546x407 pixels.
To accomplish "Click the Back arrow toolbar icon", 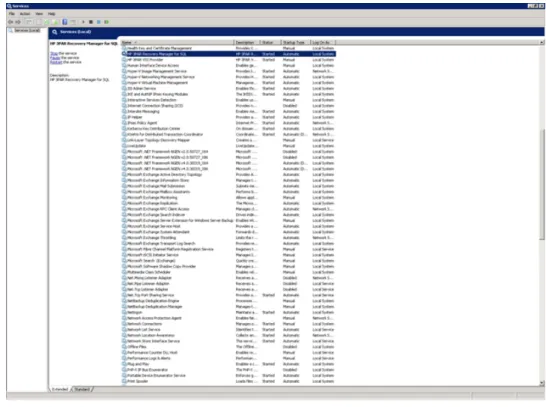I will (x=10, y=22).
